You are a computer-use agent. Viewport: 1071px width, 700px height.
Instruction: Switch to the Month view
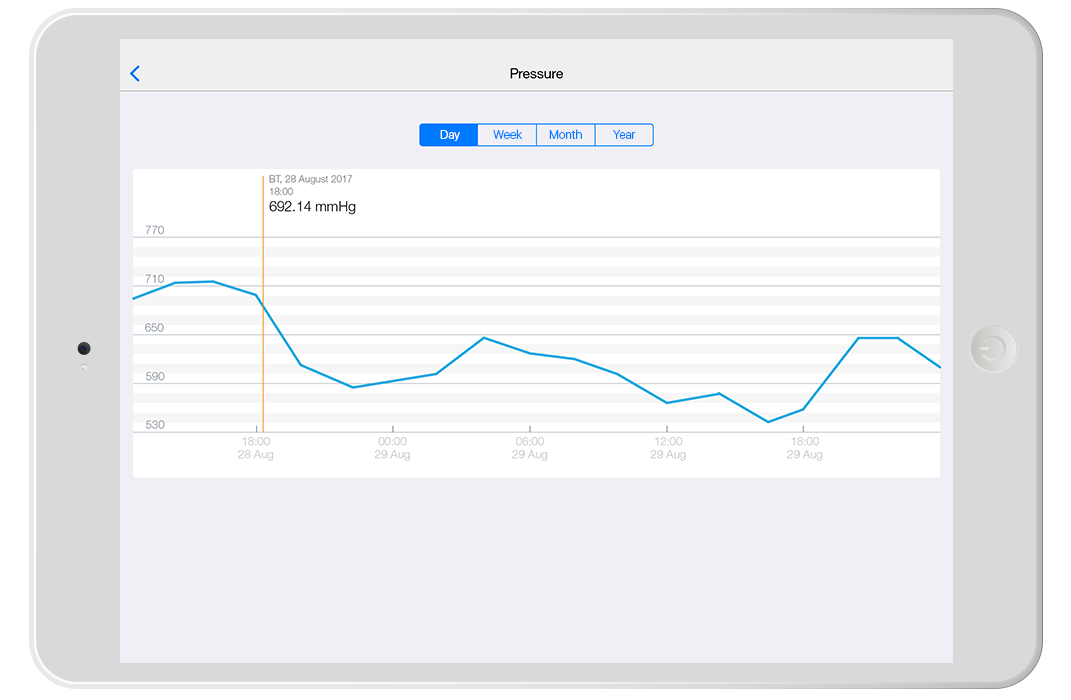[565, 134]
